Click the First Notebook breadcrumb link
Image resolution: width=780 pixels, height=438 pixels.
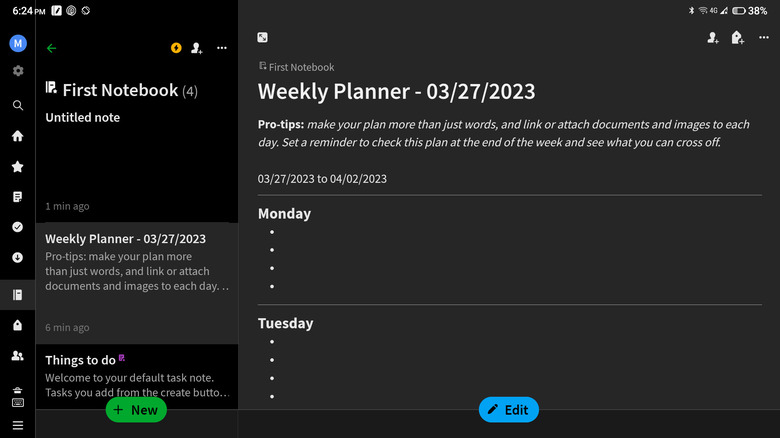[x=301, y=67]
